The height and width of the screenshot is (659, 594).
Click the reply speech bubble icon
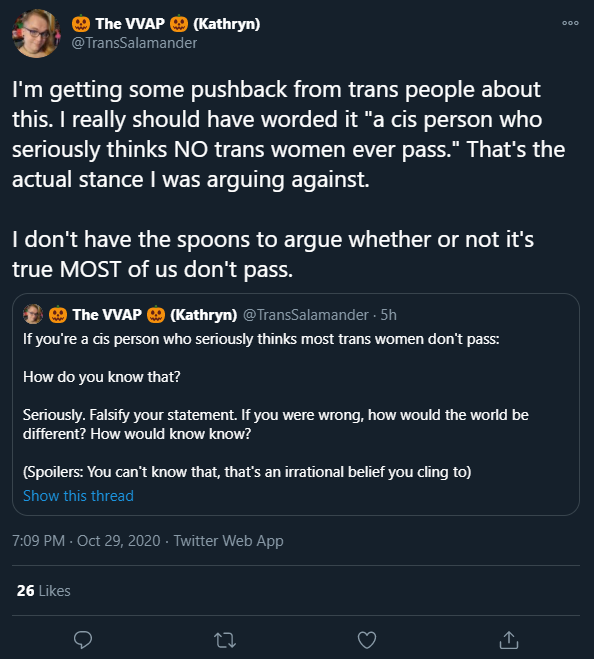coord(83,640)
